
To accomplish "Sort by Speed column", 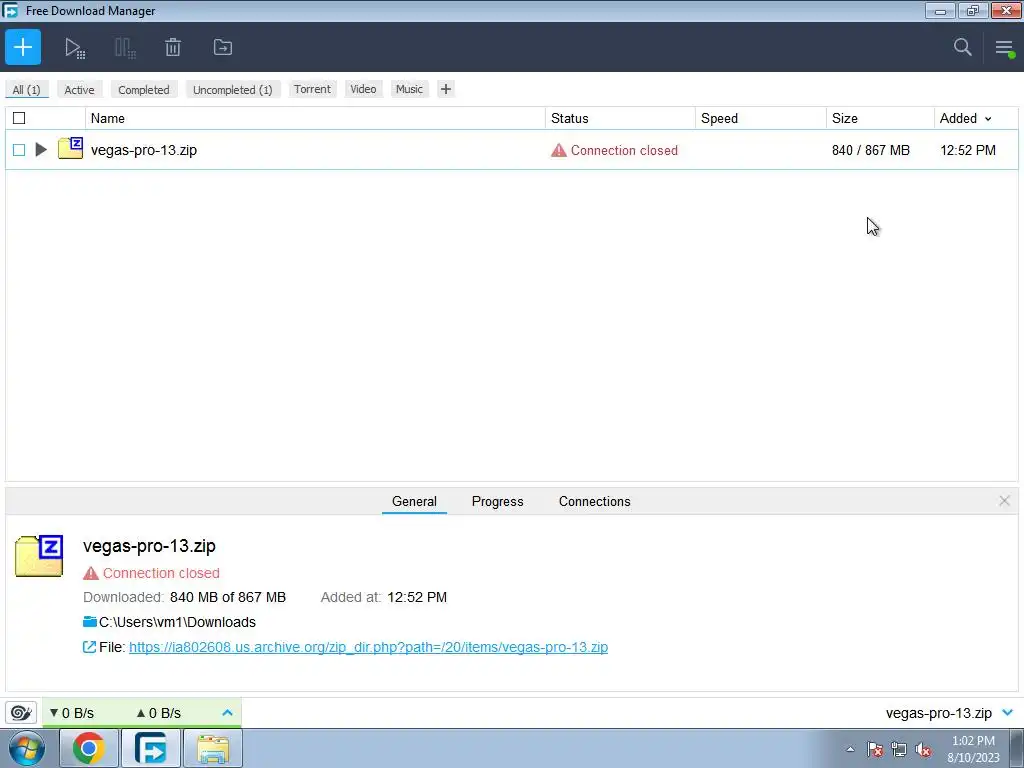I will coord(761,118).
